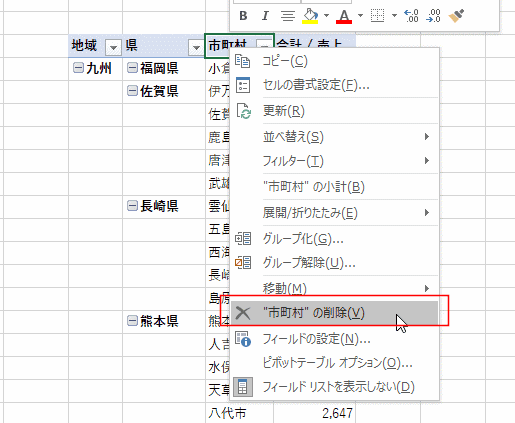Open the 県 filter dropdown
The width and height of the screenshot is (515, 423).
click(x=196, y=47)
